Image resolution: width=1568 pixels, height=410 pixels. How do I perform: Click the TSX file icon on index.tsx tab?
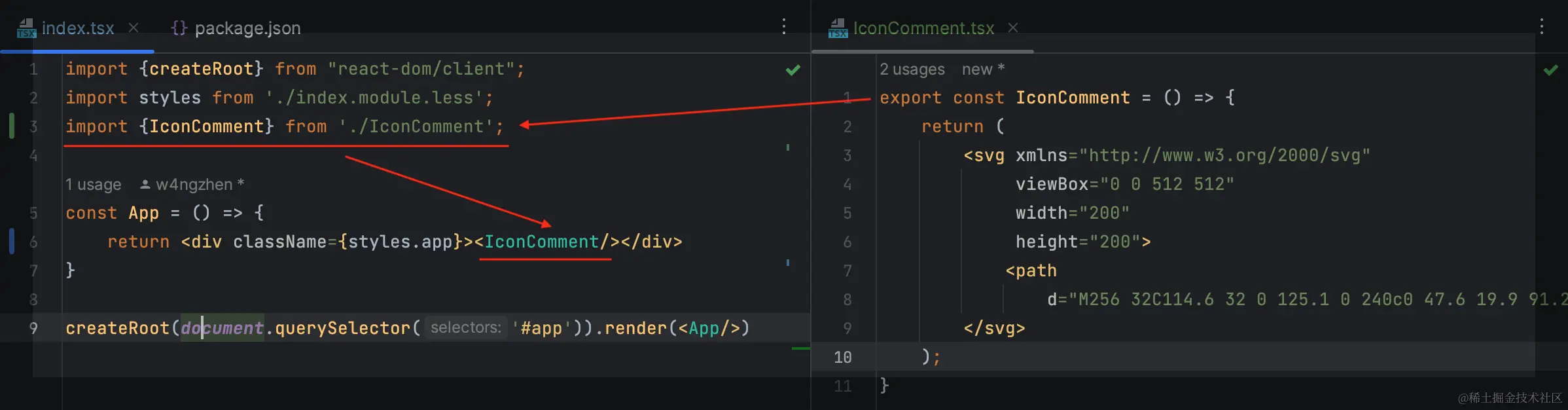click(26, 28)
